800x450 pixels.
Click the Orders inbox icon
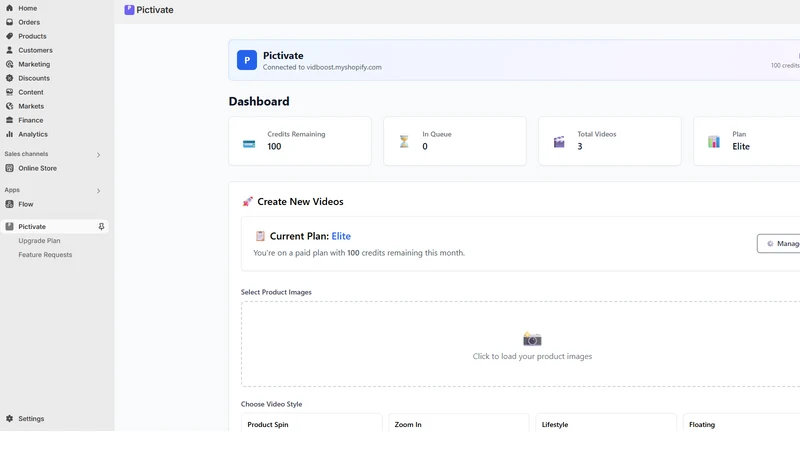(x=9, y=22)
